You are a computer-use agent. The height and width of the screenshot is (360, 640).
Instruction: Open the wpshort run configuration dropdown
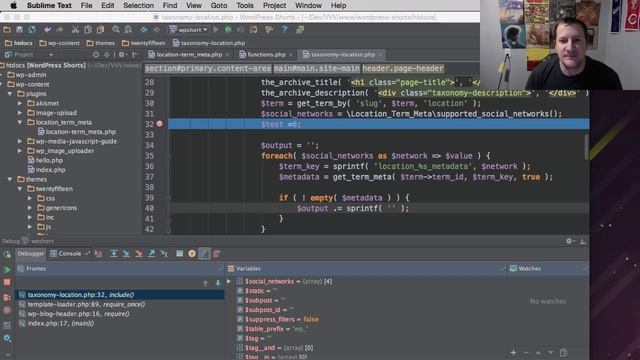189,29
